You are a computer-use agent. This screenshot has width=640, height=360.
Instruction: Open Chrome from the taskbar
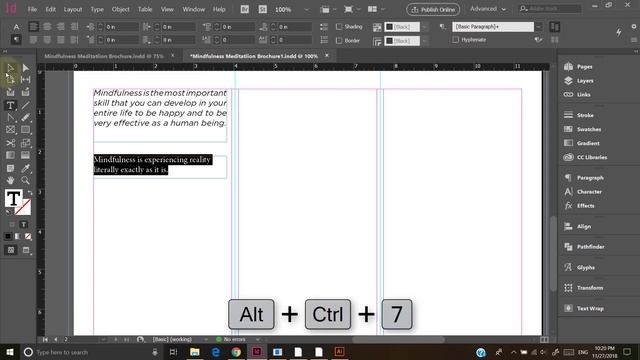pos(236,352)
